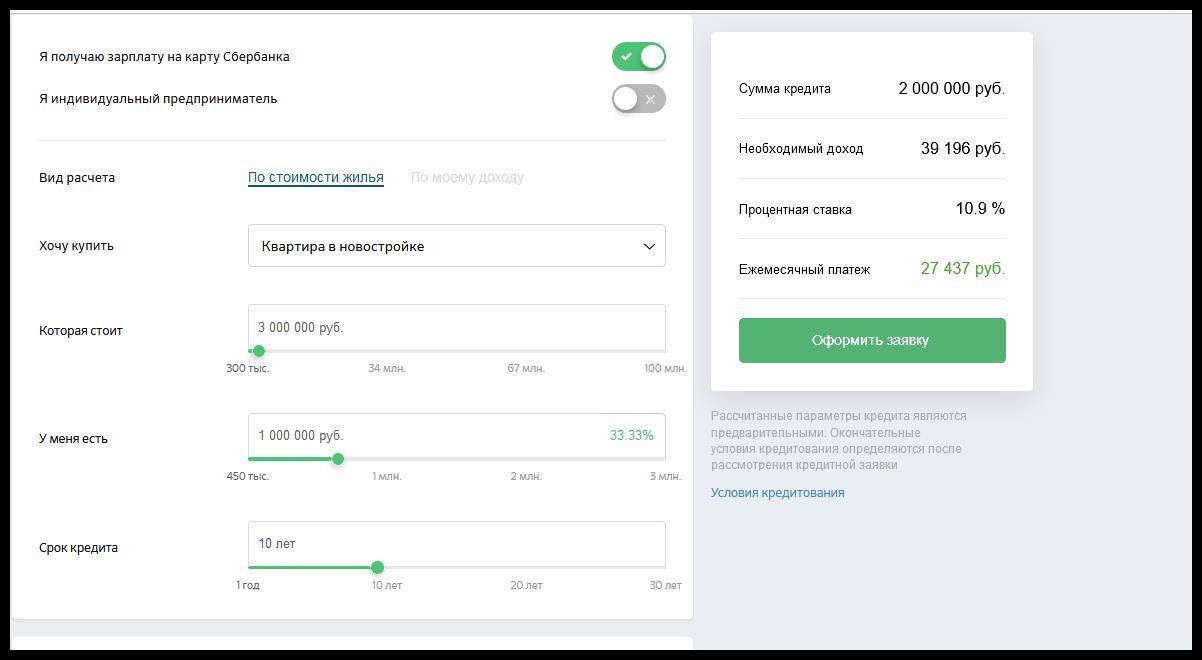Click the chevron arrow in property dropdown
Viewport: 1202px width, 660px height.
click(649, 246)
